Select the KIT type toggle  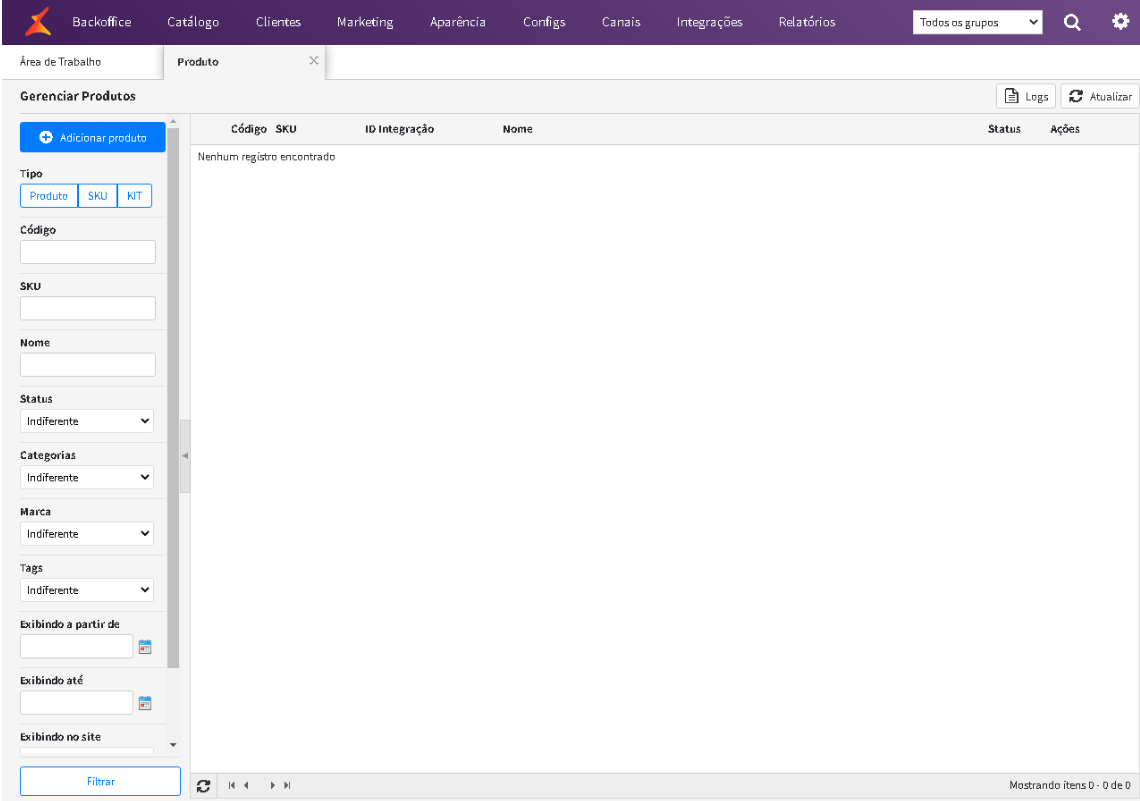tap(135, 196)
